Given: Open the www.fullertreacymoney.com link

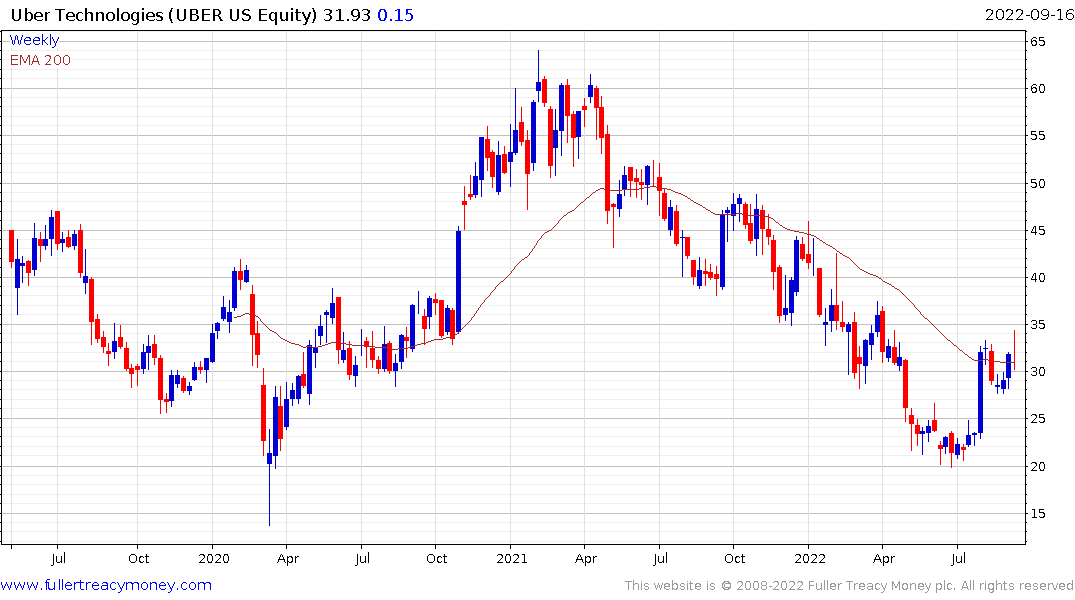Looking at the screenshot, I should pyautogui.click(x=106, y=585).
